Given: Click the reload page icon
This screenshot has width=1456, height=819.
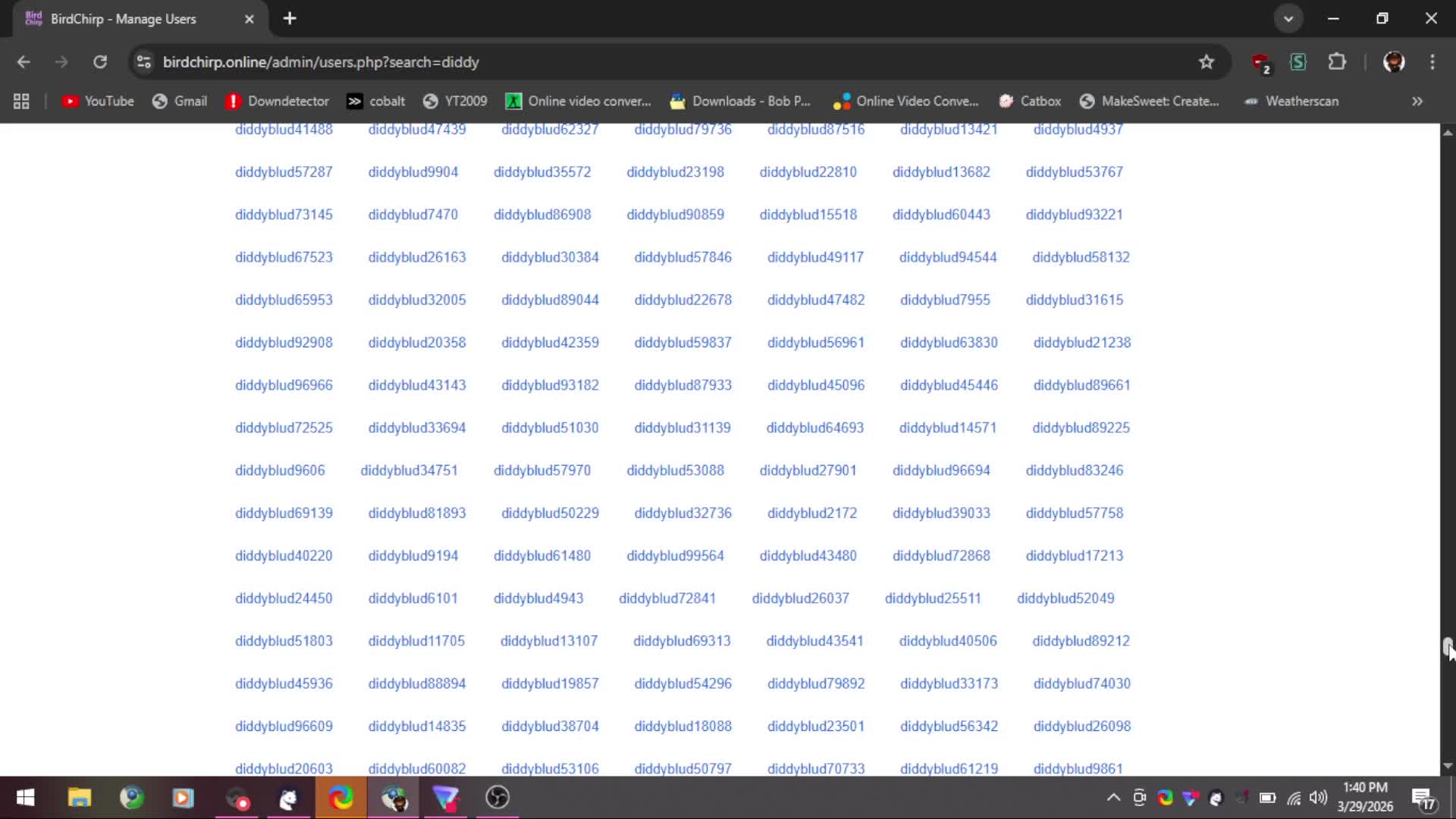Looking at the screenshot, I should tap(100, 62).
